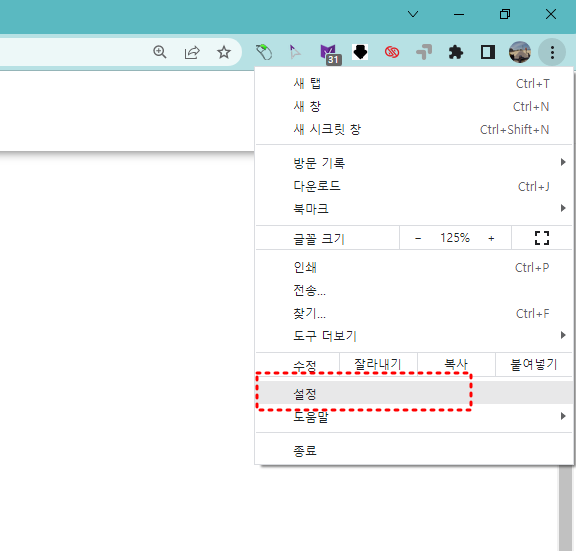Click the share page icon
Viewport: 576px width, 551px height.
[192, 52]
